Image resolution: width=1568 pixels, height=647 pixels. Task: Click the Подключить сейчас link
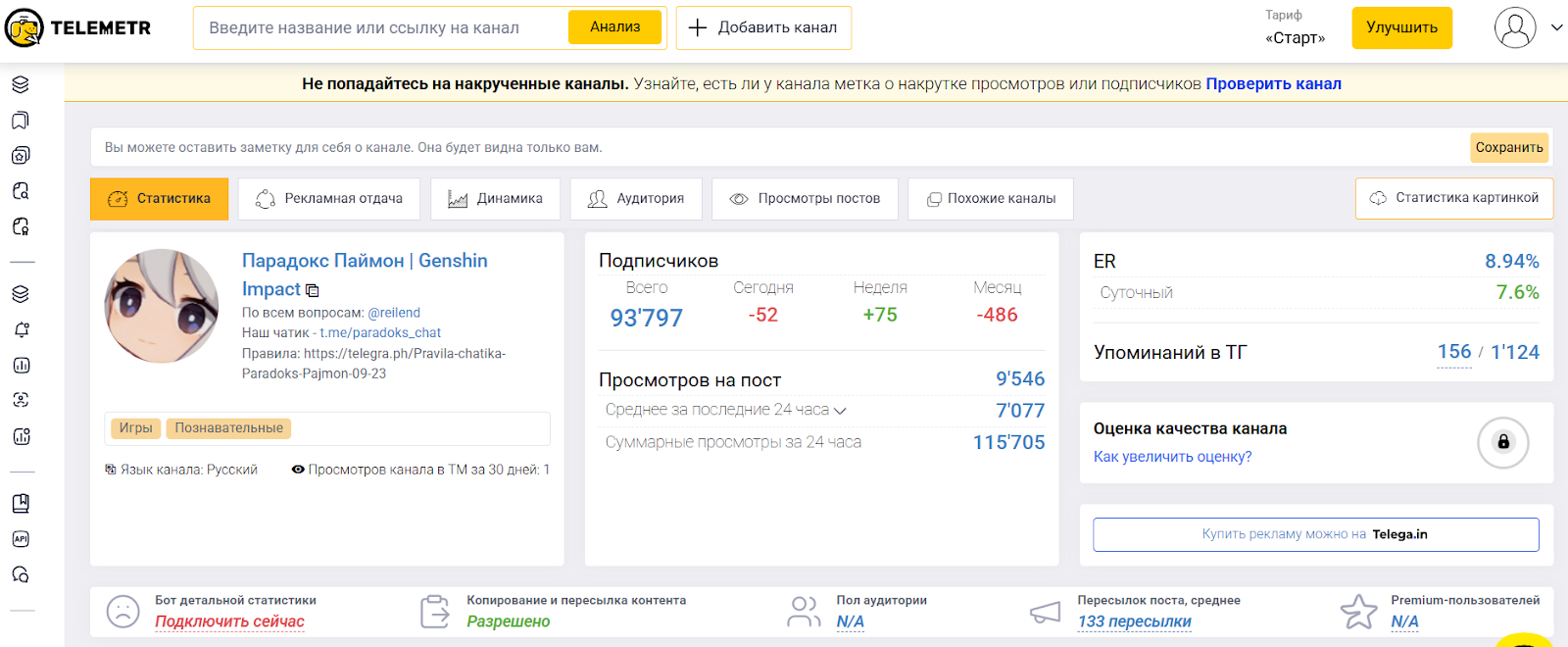click(229, 622)
